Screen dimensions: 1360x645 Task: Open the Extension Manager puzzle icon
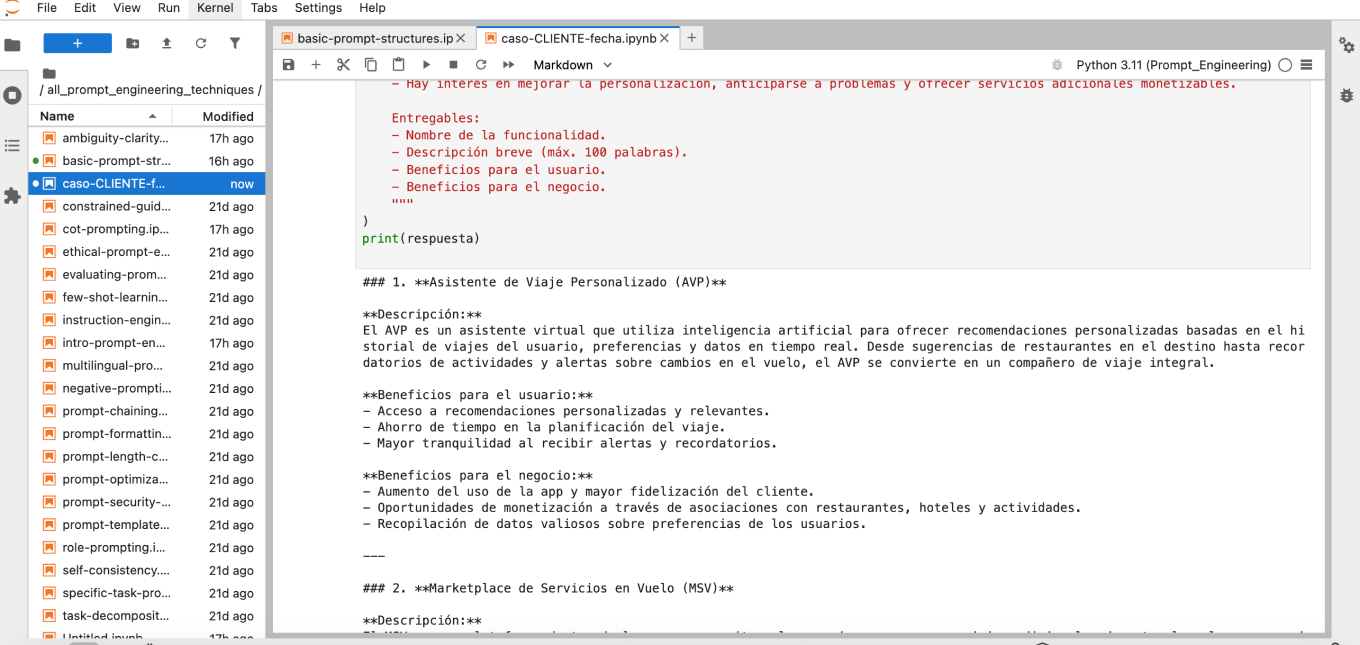coord(12,196)
